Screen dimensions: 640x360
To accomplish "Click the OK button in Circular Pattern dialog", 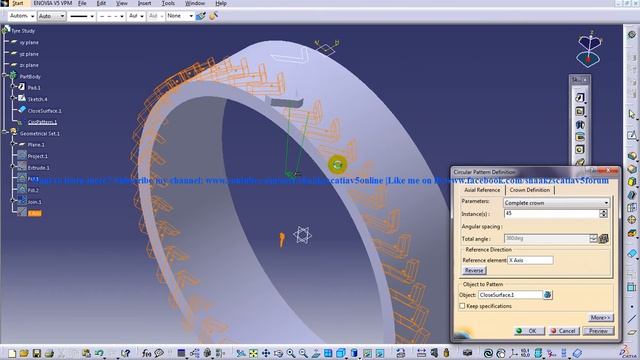I will [x=529, y=331].
